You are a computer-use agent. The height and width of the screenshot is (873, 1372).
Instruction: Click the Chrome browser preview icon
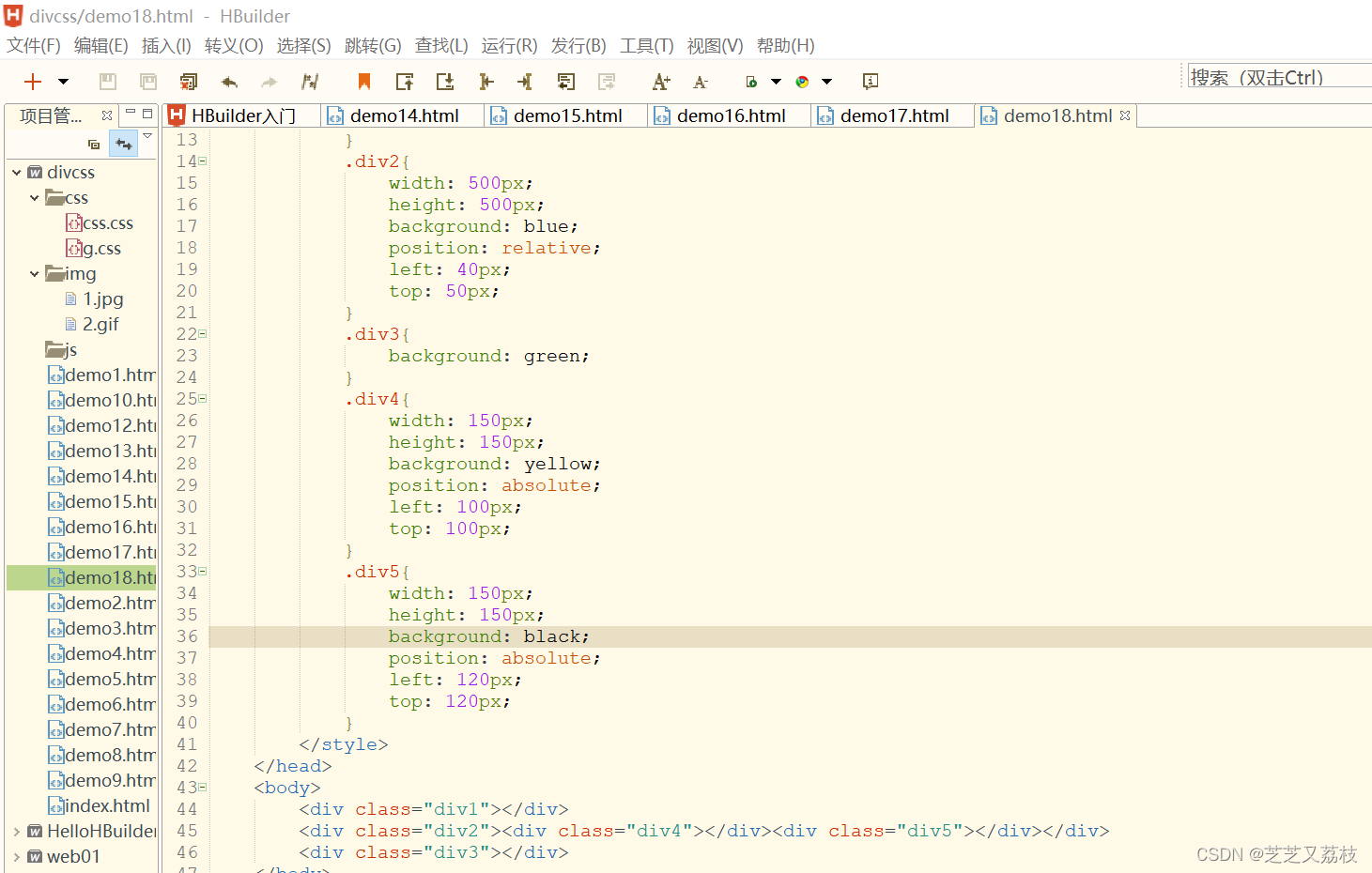pos(802,82)
